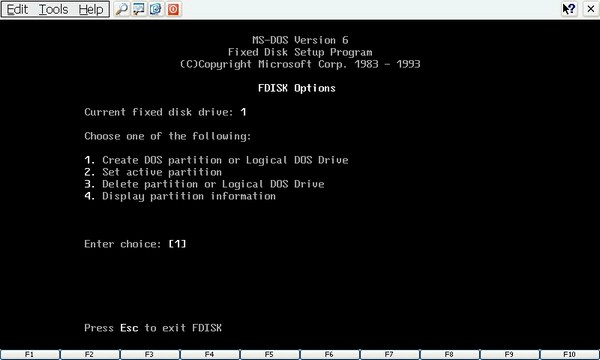Click 'Create DOS partition or Logical DOS Drive'
Viewport: 600px width, 360px height.
click(x=225, y=160)
